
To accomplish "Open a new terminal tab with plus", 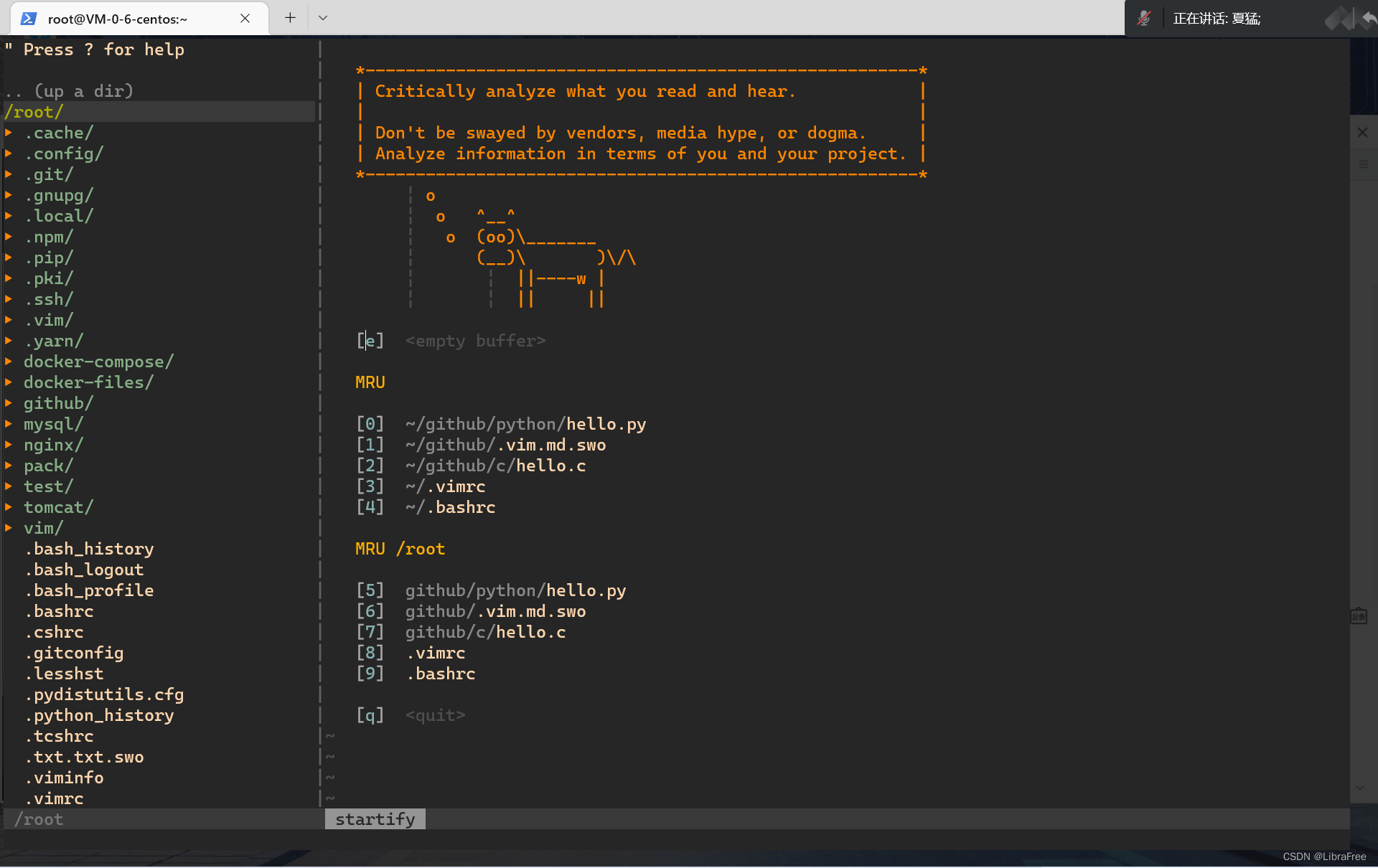I will pyautogui.click(x=290, y=18).
